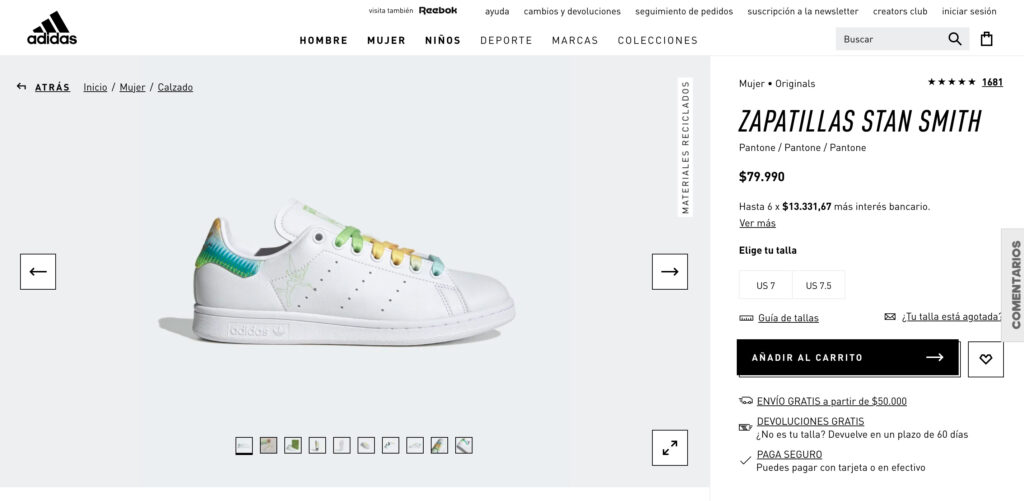The height and width of the screenshot is (501, 1024).
Task: Click into the Buscar search field
Action: (x=891, y=39)
